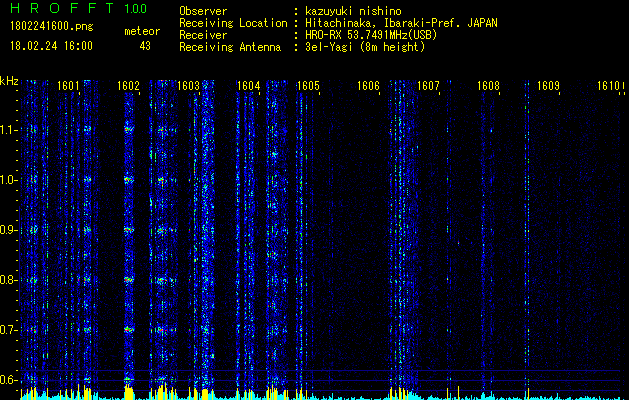Click the 'Receiver' label

tap(203, 35)
